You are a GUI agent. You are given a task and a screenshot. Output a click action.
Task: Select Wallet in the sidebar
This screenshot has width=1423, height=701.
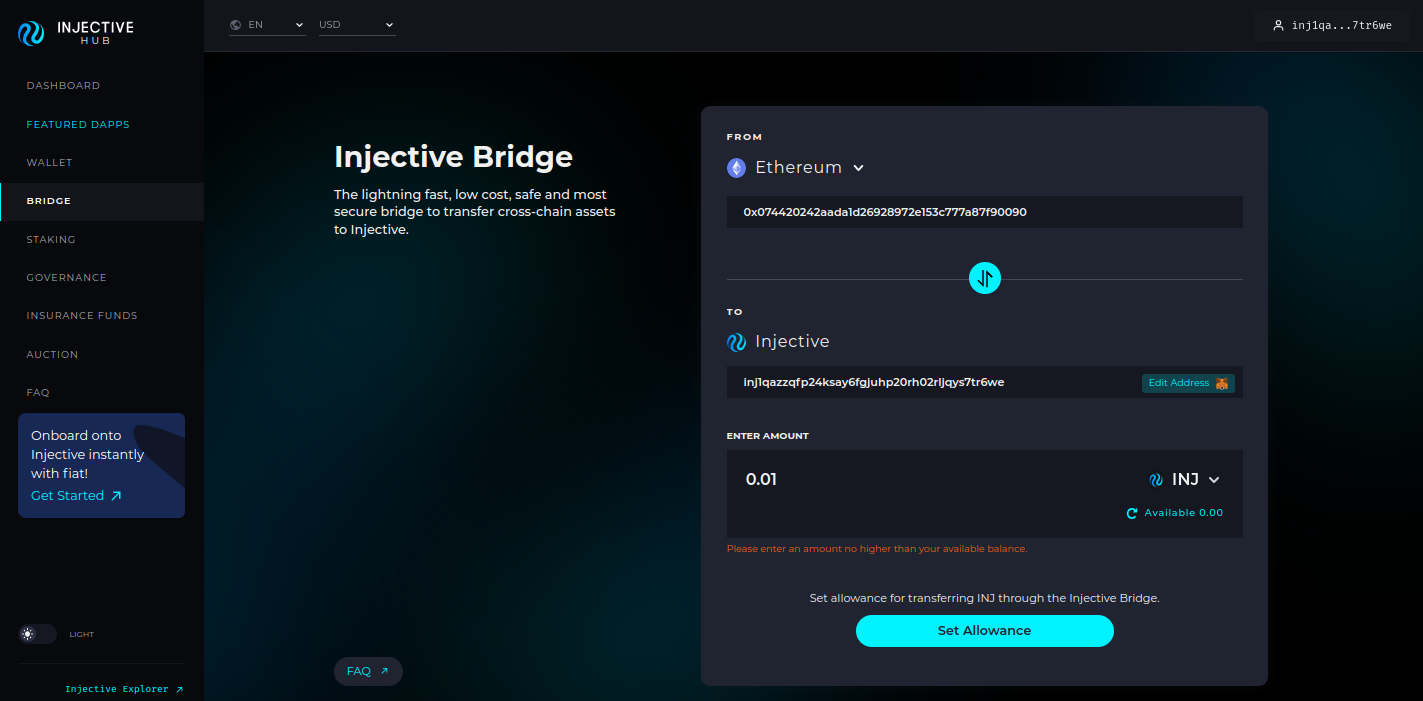[49, 163]
